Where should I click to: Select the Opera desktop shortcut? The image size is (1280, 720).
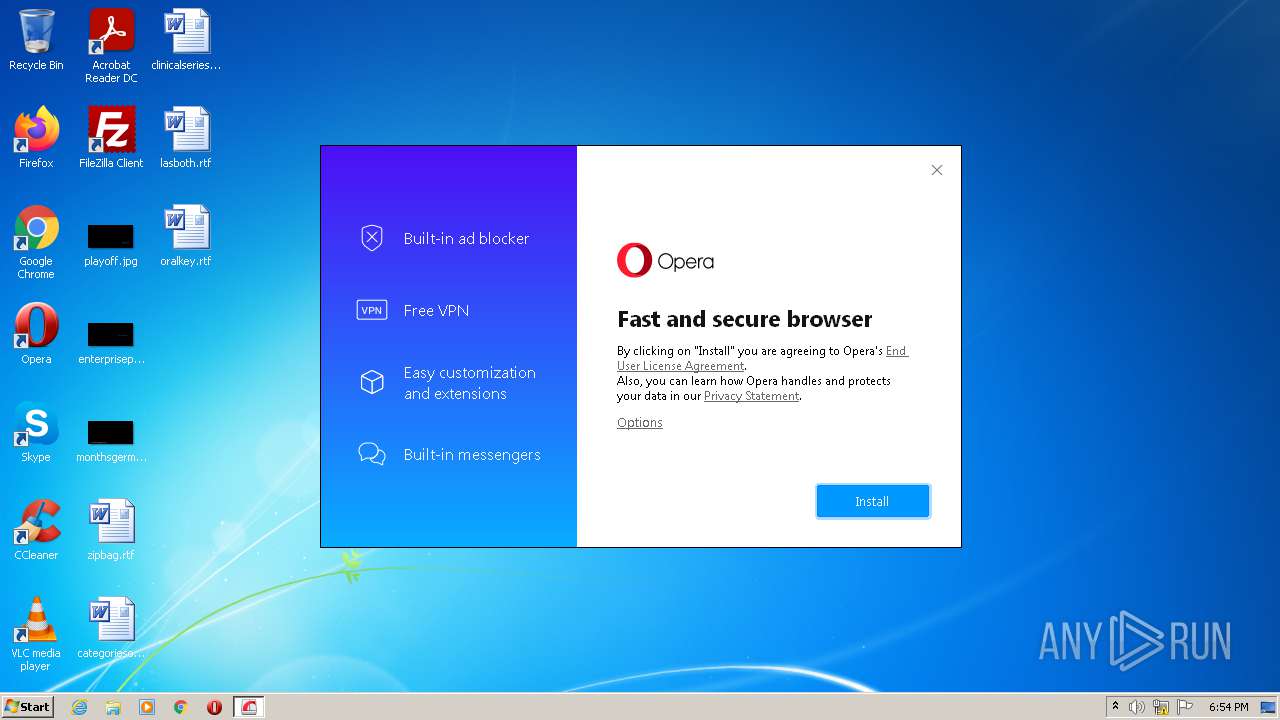[36, 334]
